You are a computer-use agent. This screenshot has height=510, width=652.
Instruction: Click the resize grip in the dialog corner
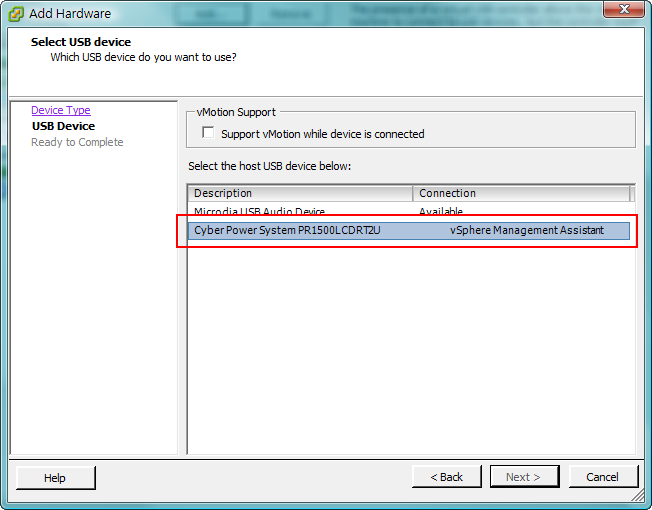(638, 495)
